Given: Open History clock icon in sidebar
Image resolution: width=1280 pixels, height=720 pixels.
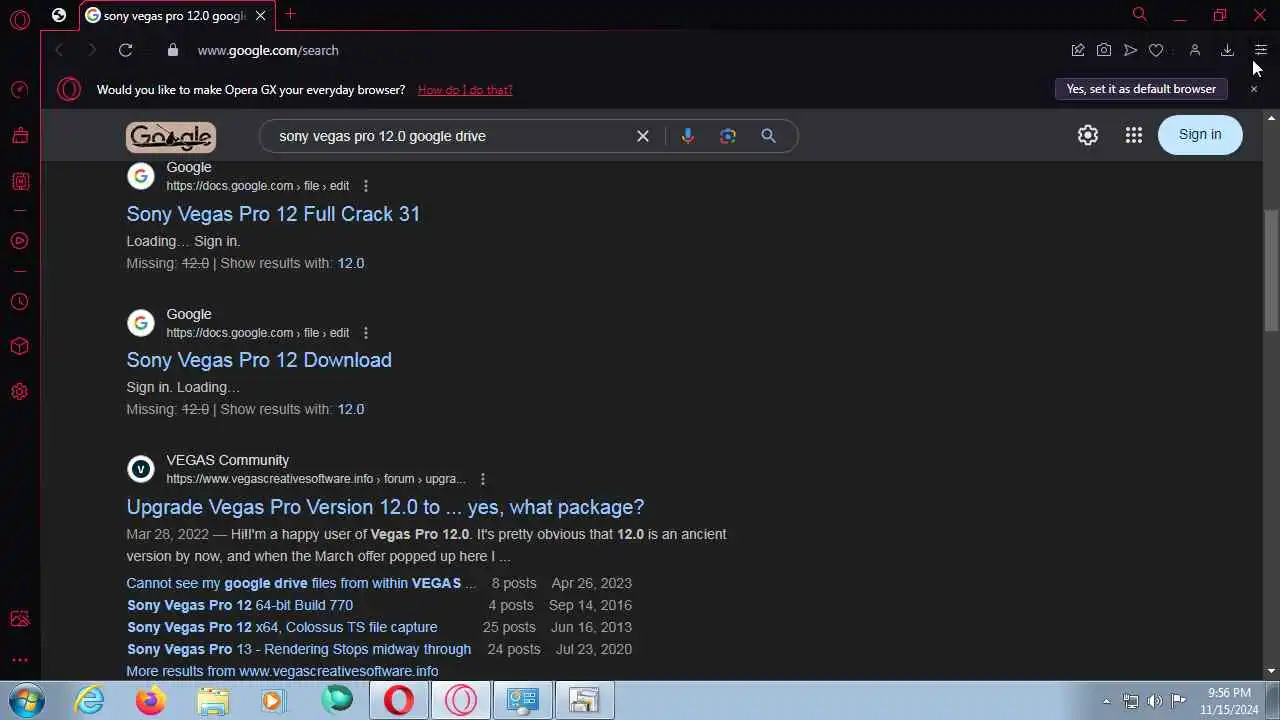Looking at the screenshot, I should coord(19,302).
